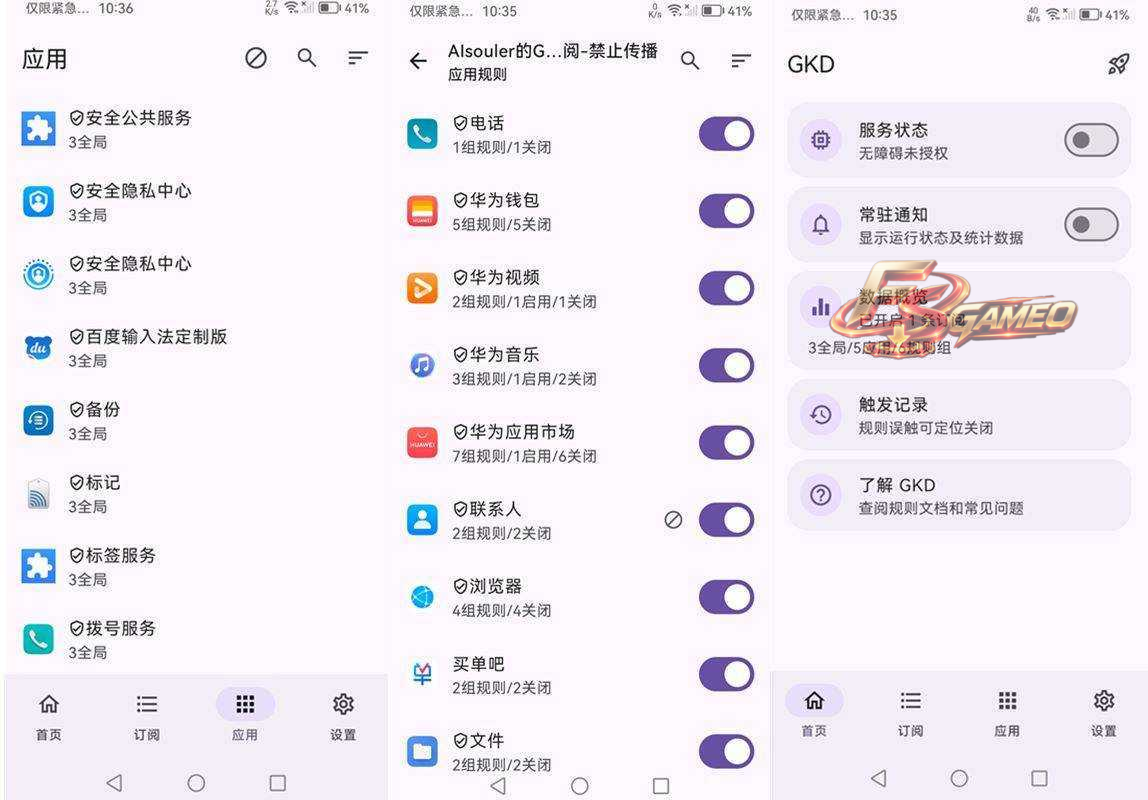Go back from the 应用规则 screen
Image resolution: width=1148 pixels, height=800 pixels.
click(418, 61)
